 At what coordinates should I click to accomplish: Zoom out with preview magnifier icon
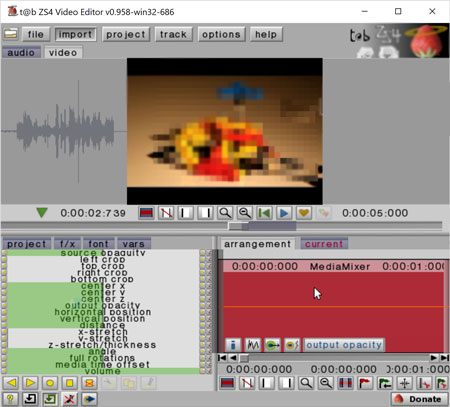tap(245, 213)
